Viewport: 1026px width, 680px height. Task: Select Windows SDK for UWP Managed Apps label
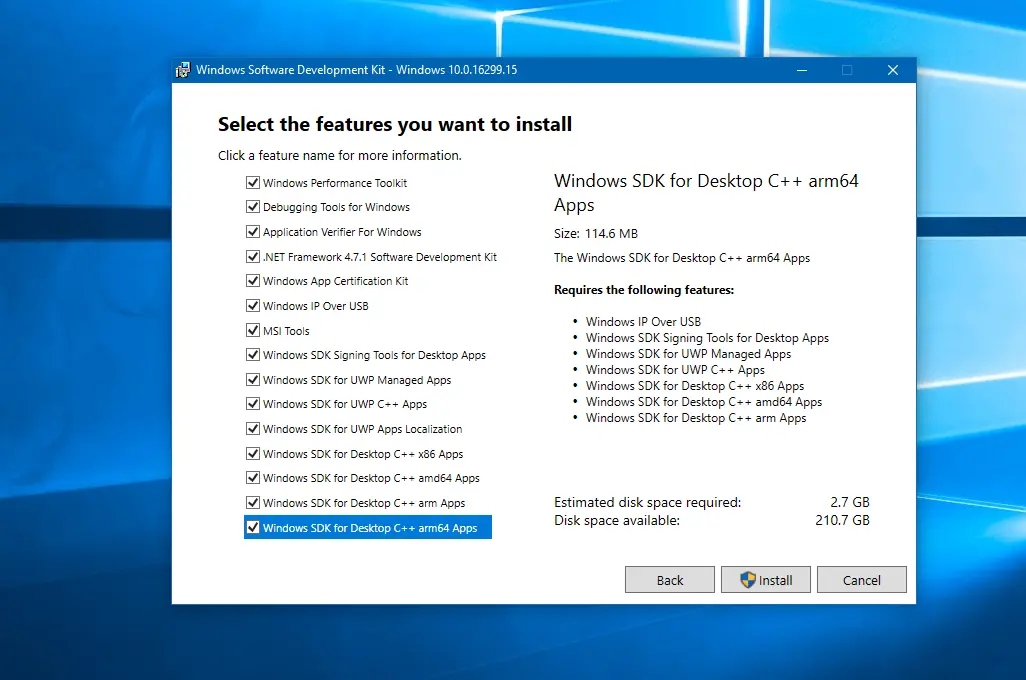(357, 380)
